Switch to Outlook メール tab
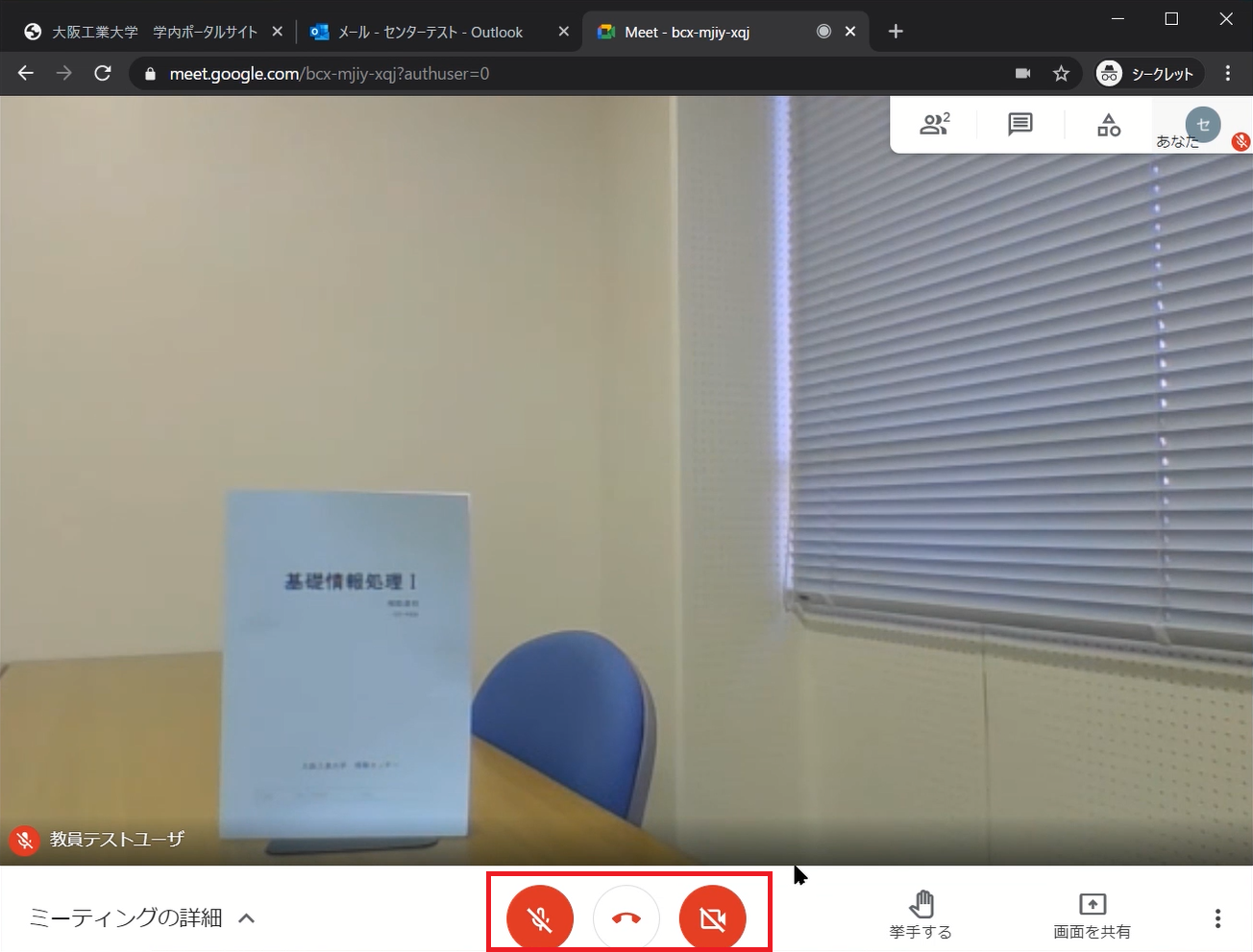The width and height of the screenshot is (1253, 952). click(430, 32)
